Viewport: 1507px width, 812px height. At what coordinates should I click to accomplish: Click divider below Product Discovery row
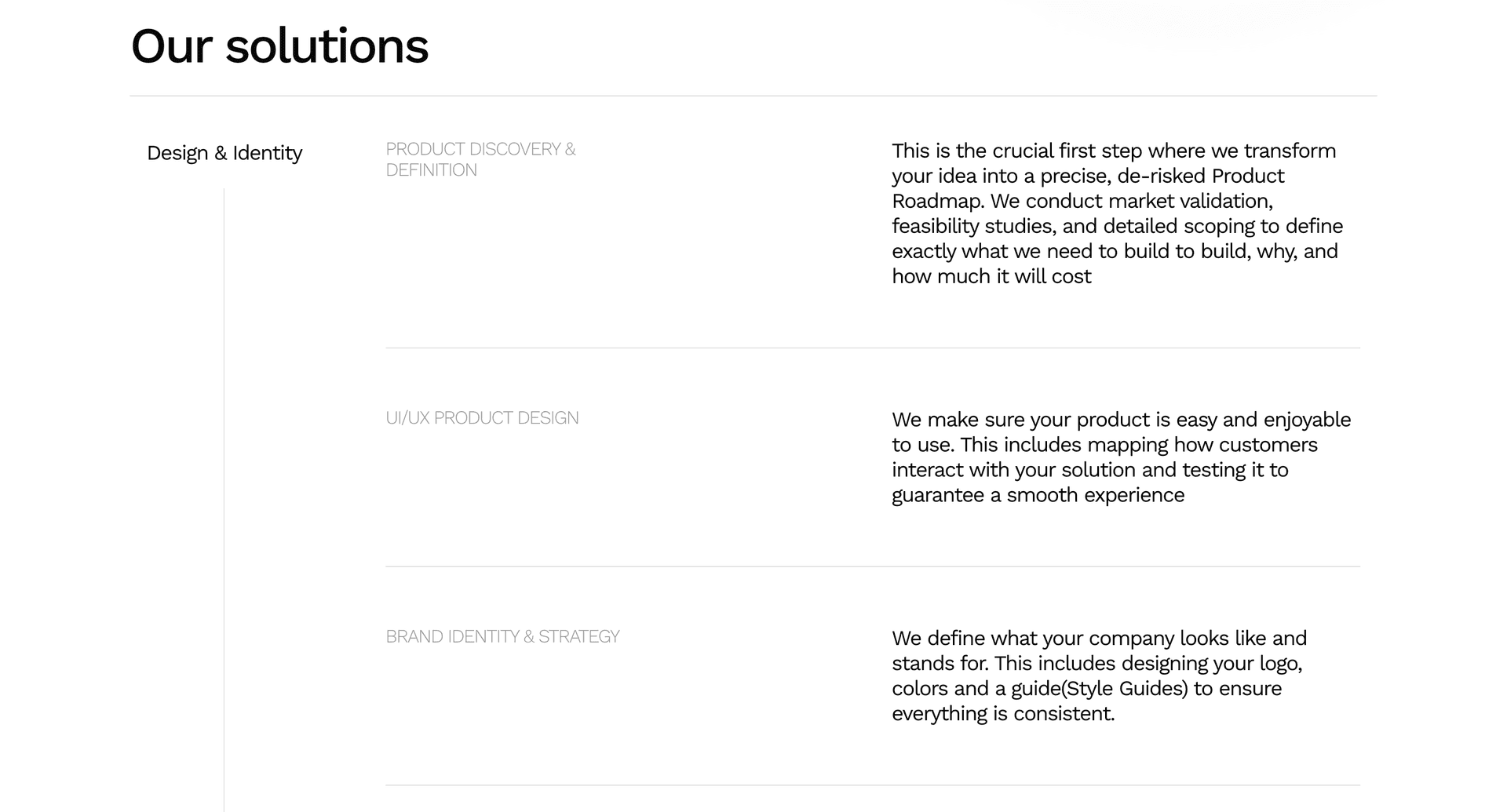tap(873, 348)
